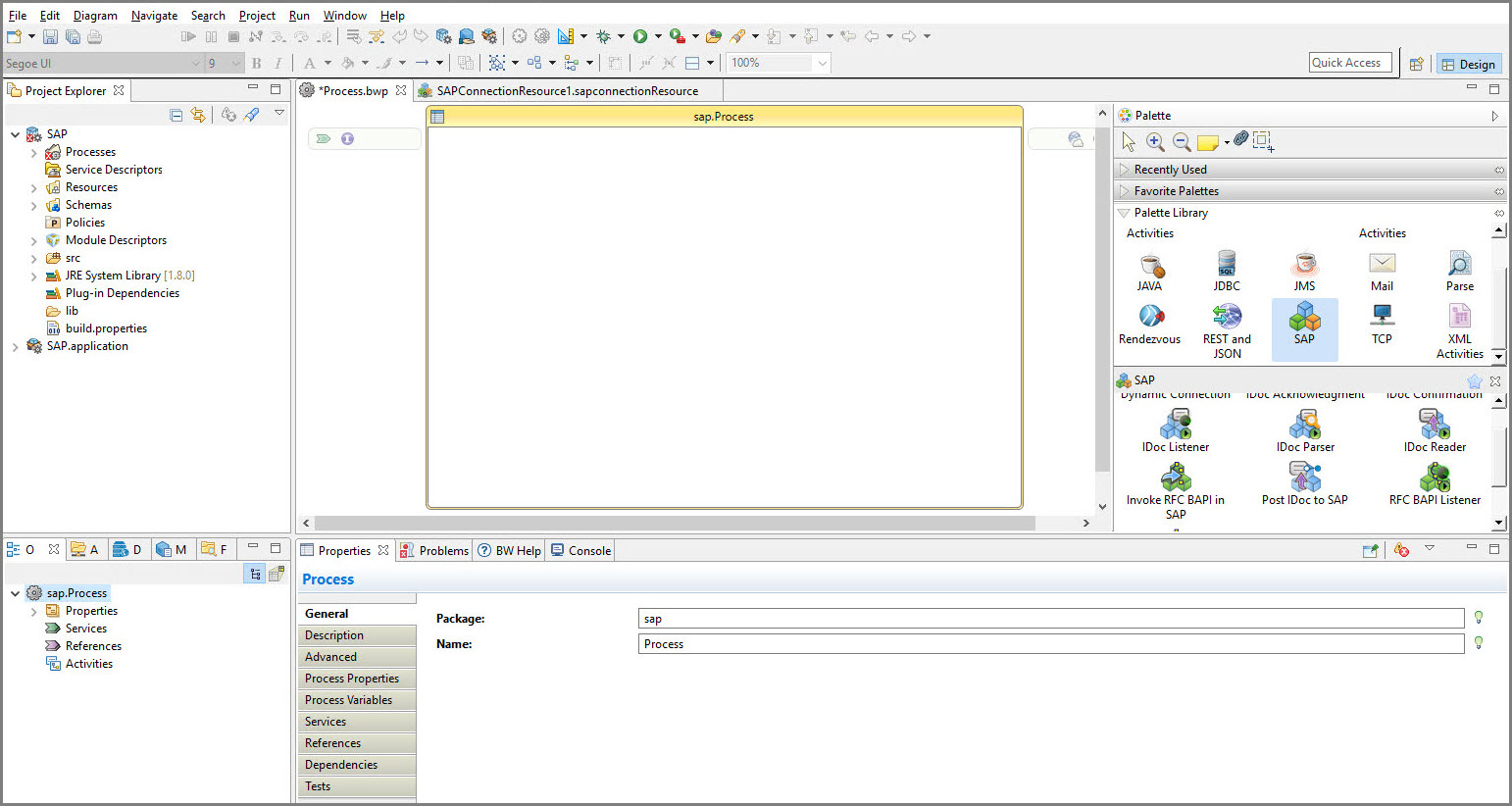This screenshot has width=1512, height=806.
Task: Expand the Schemas tree node
Action: 34,206
